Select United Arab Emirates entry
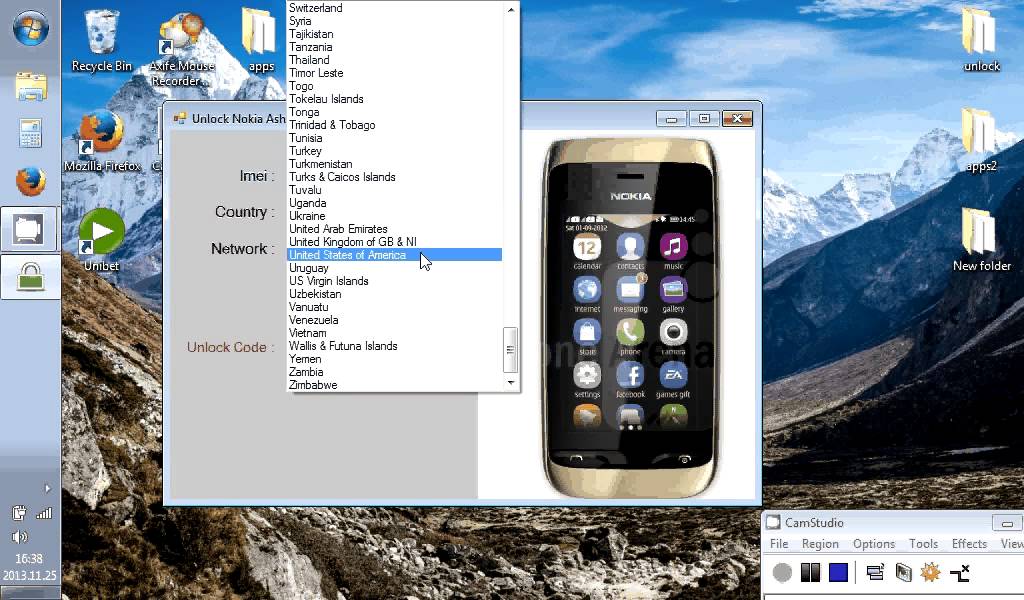The image size is (1024, 600). coord(394,229)
